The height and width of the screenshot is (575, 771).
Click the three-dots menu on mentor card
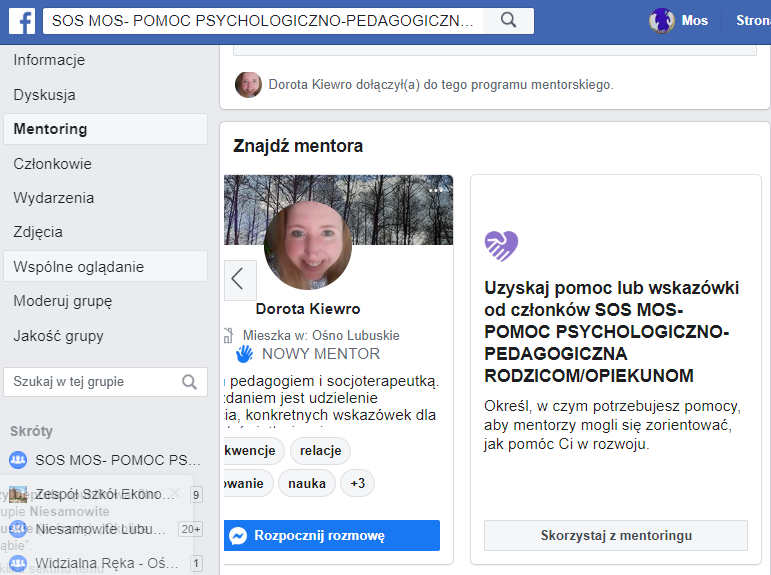click(435, 190)
